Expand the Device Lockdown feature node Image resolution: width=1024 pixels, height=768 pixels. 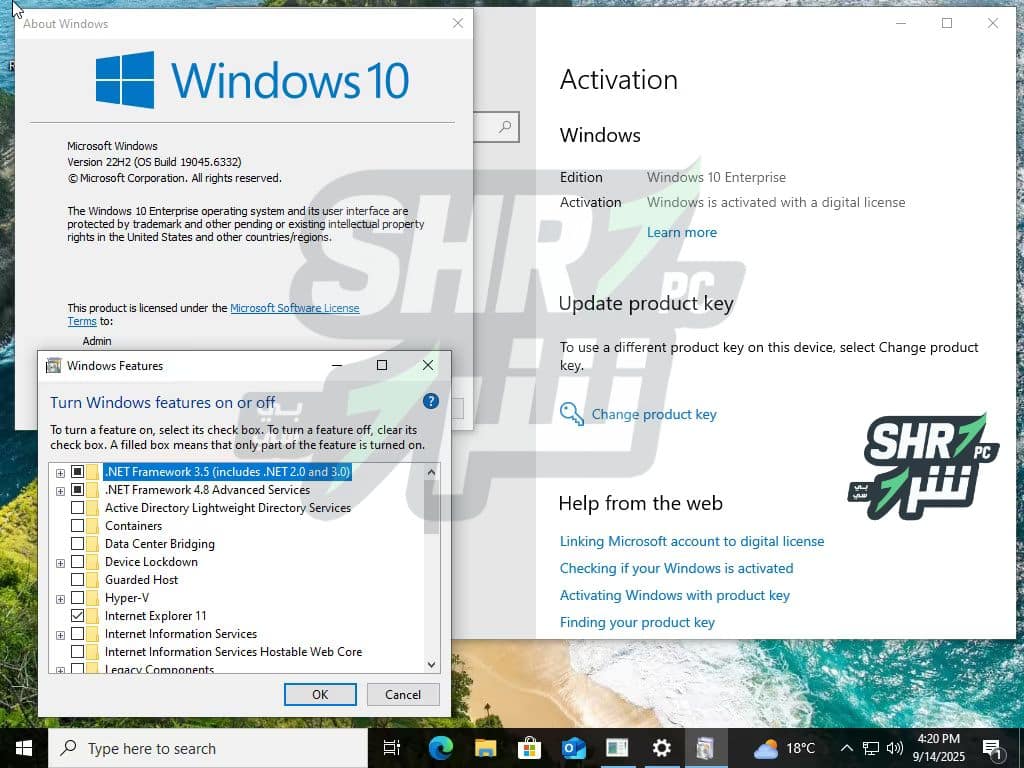click(60, 562)
